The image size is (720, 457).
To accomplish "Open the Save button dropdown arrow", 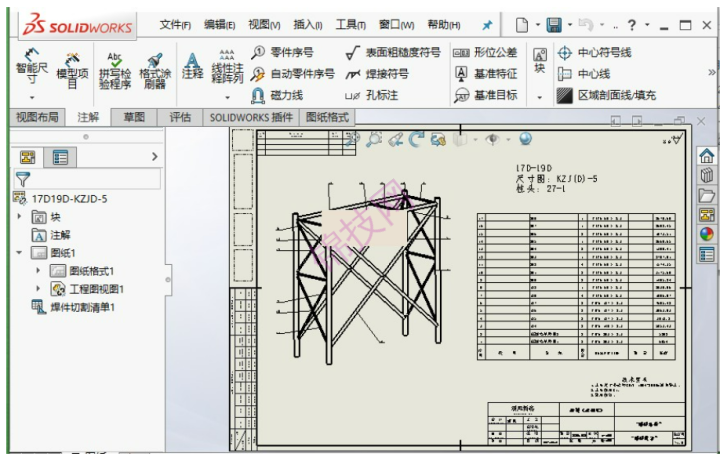I will point(570,25).
